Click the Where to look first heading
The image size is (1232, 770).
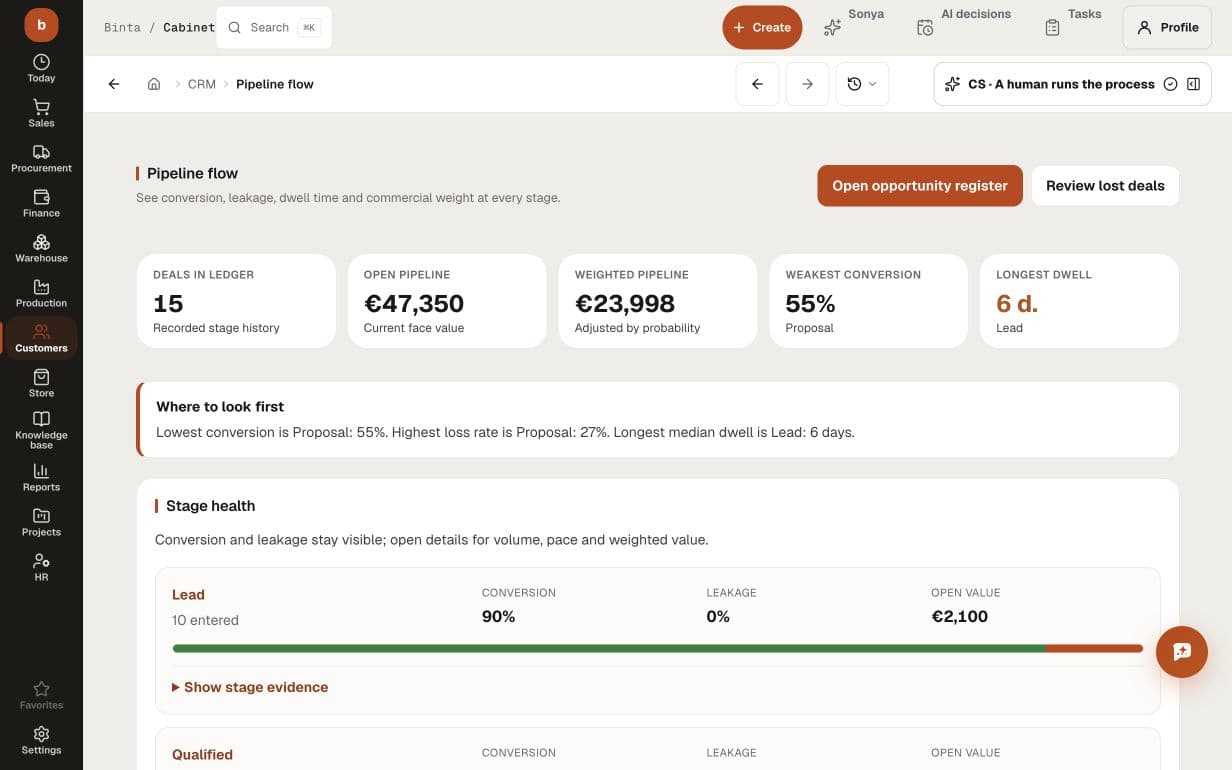[x=220, y=406]
